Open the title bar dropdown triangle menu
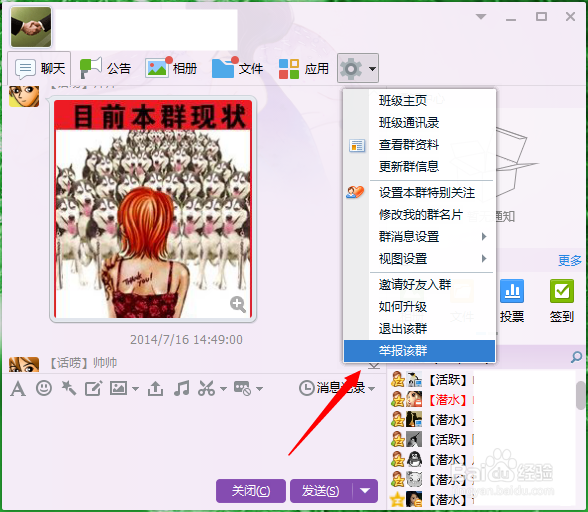This screenshot has height=512, width=588. [481, 17]
